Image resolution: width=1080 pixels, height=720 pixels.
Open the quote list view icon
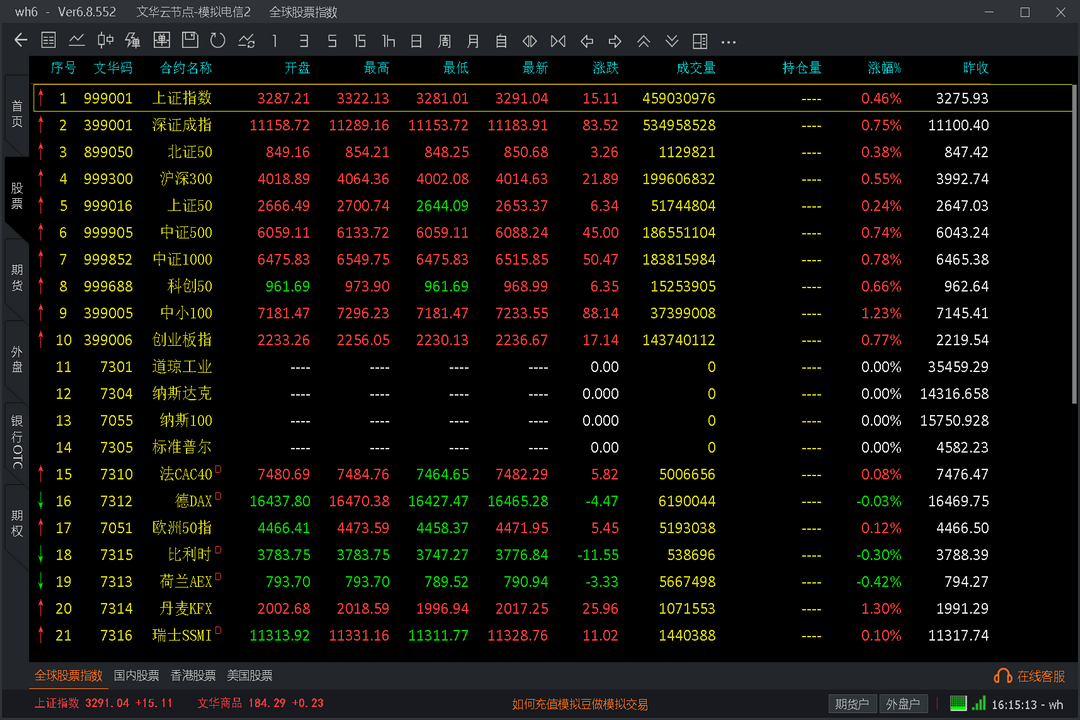pyautogui.click(x=48, y=41)
